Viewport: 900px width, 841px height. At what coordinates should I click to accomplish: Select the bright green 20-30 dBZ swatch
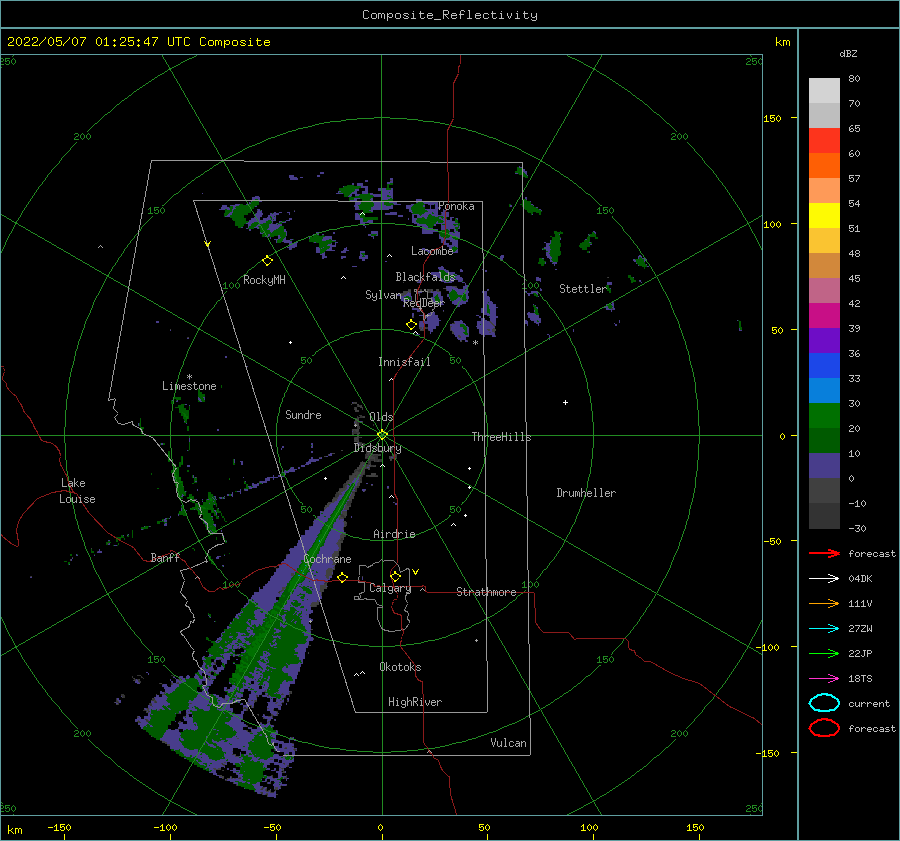[824, 416]
